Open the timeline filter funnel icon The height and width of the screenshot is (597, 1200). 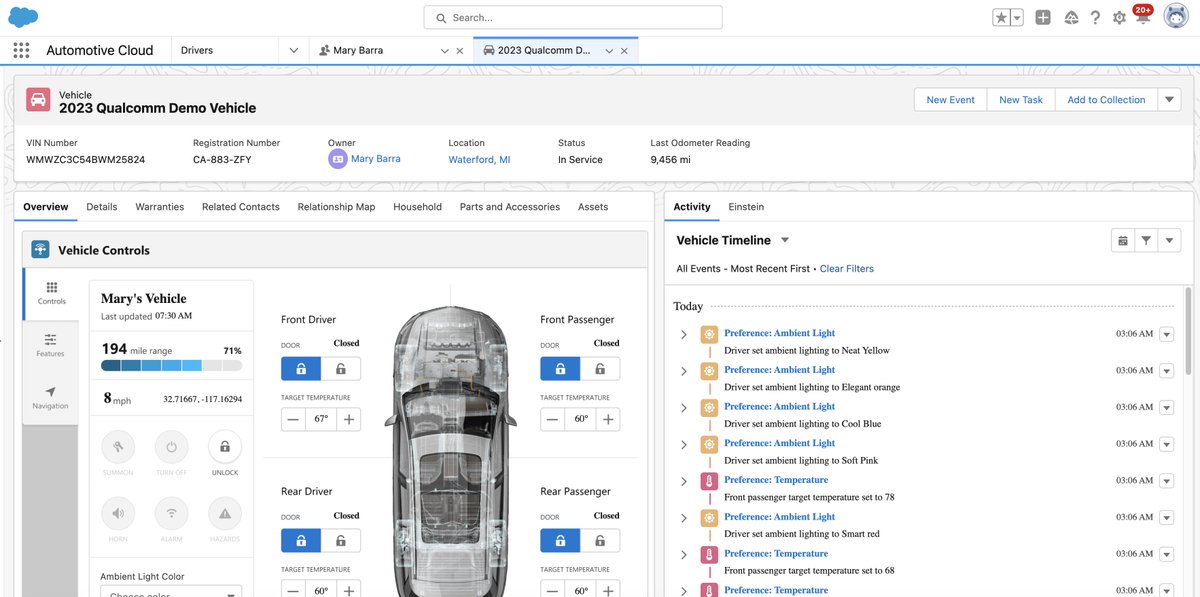pos(1146,240)
